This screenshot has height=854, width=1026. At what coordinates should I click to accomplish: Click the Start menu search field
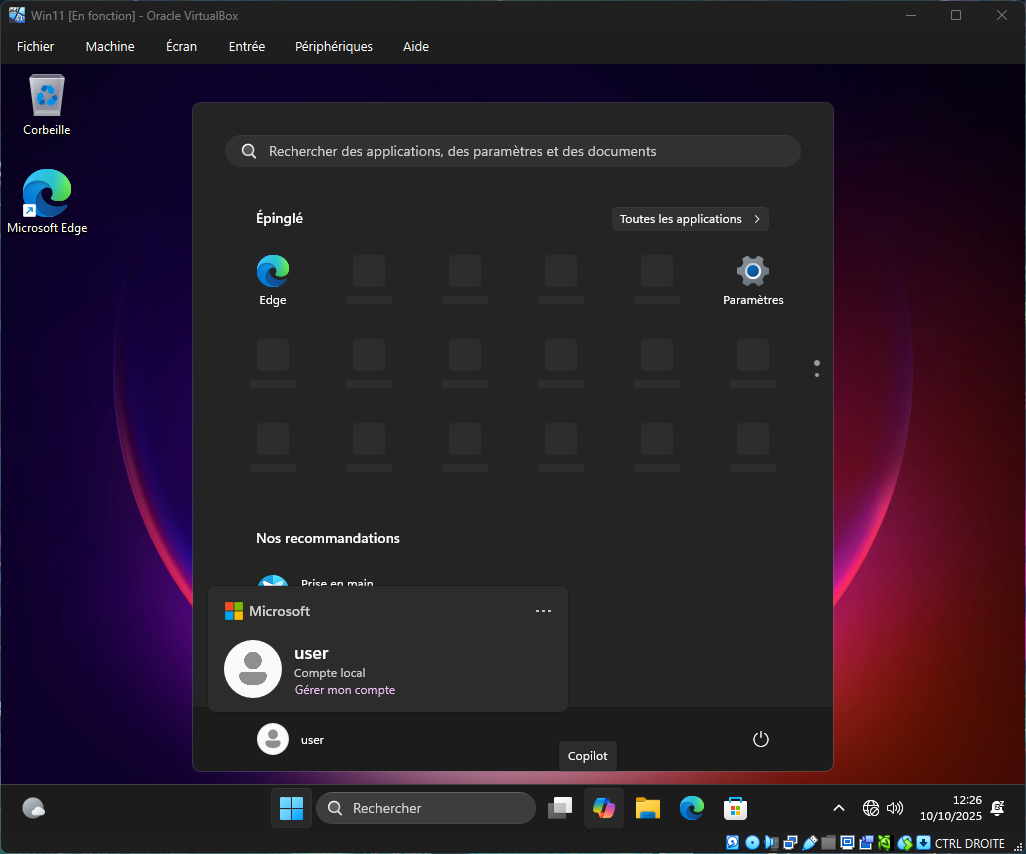tap(513, 152)
